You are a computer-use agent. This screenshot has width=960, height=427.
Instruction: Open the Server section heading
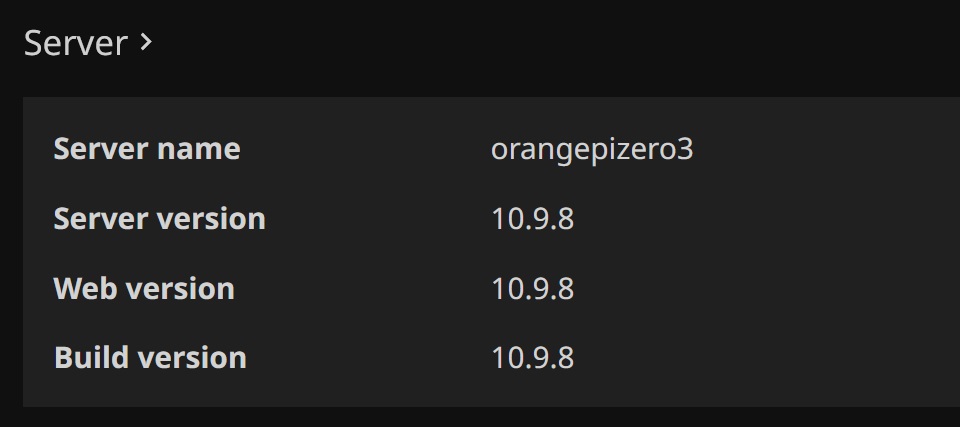76,43
